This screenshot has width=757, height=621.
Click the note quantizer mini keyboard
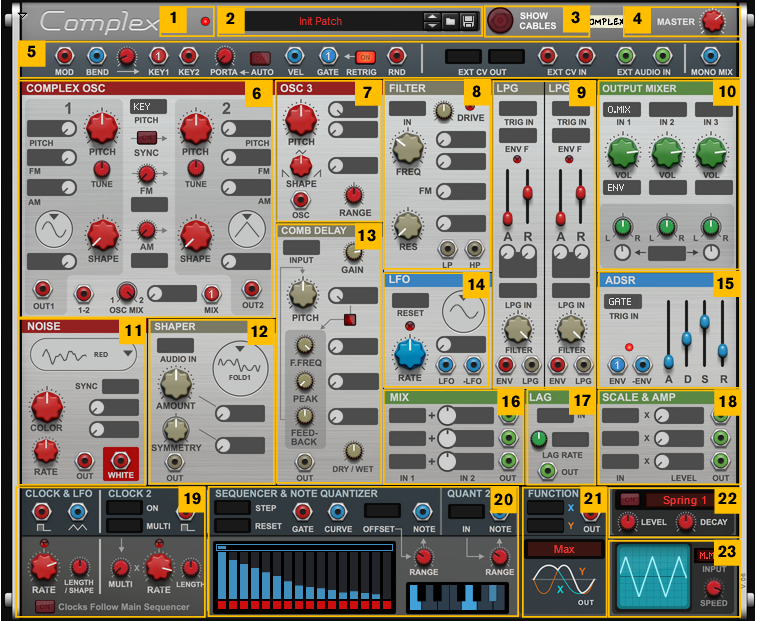[456, 597]
